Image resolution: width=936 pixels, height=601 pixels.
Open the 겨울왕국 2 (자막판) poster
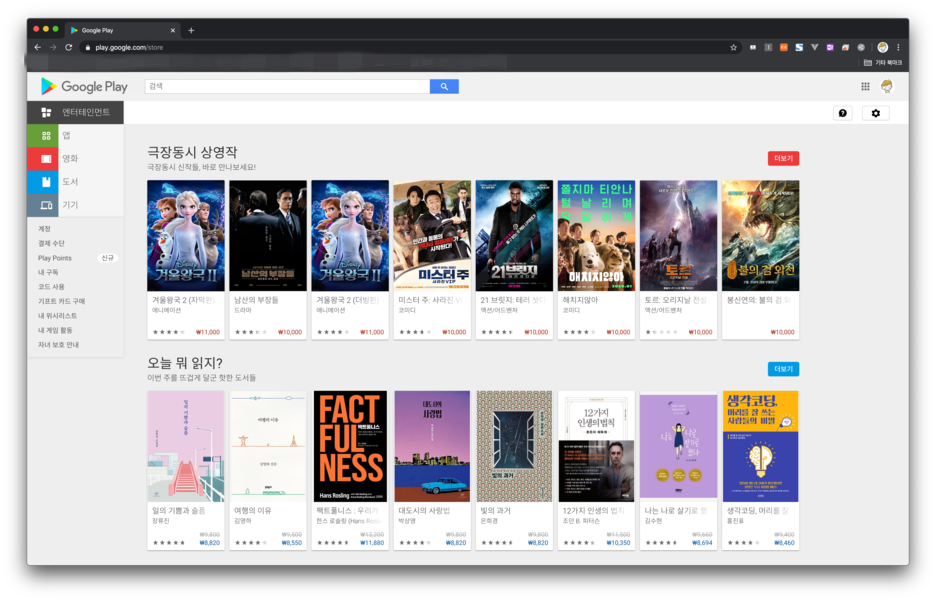[x=186, y=236]
